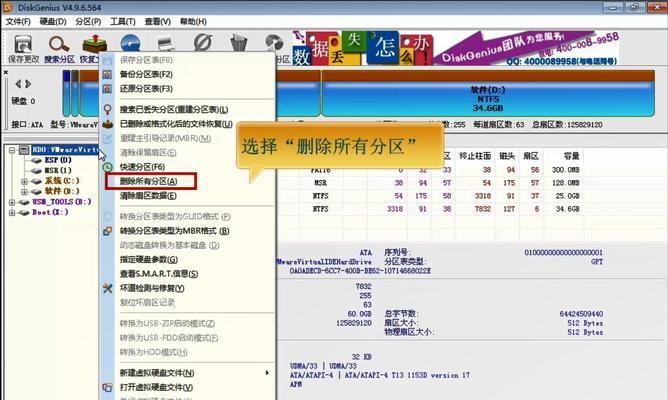Open the 帮助(H) menu
The width and height of the screenshot is (668, 400).
(193, 21)
